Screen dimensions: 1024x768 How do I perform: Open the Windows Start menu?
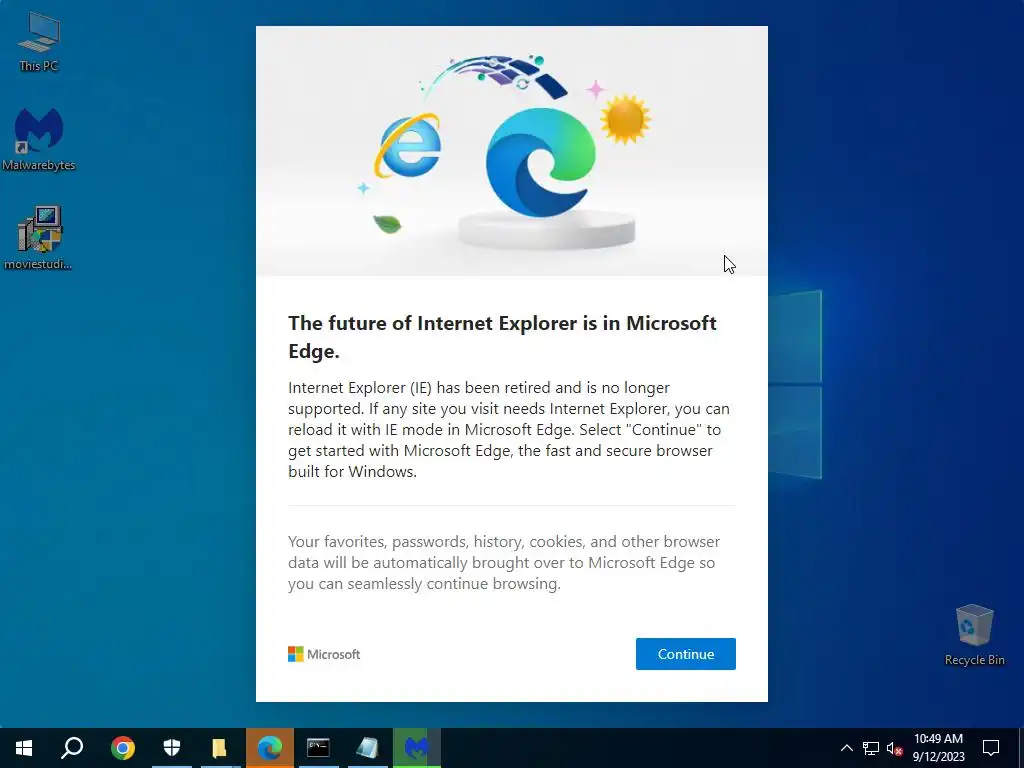(24, 748)
